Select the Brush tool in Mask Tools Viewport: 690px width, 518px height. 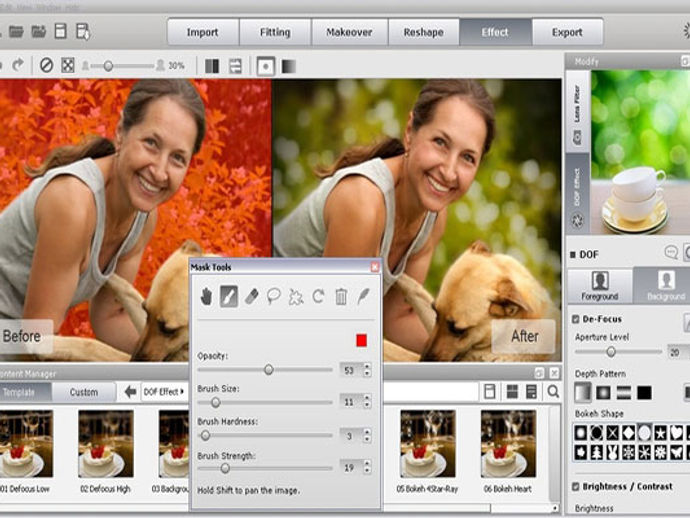coord(229,296)
